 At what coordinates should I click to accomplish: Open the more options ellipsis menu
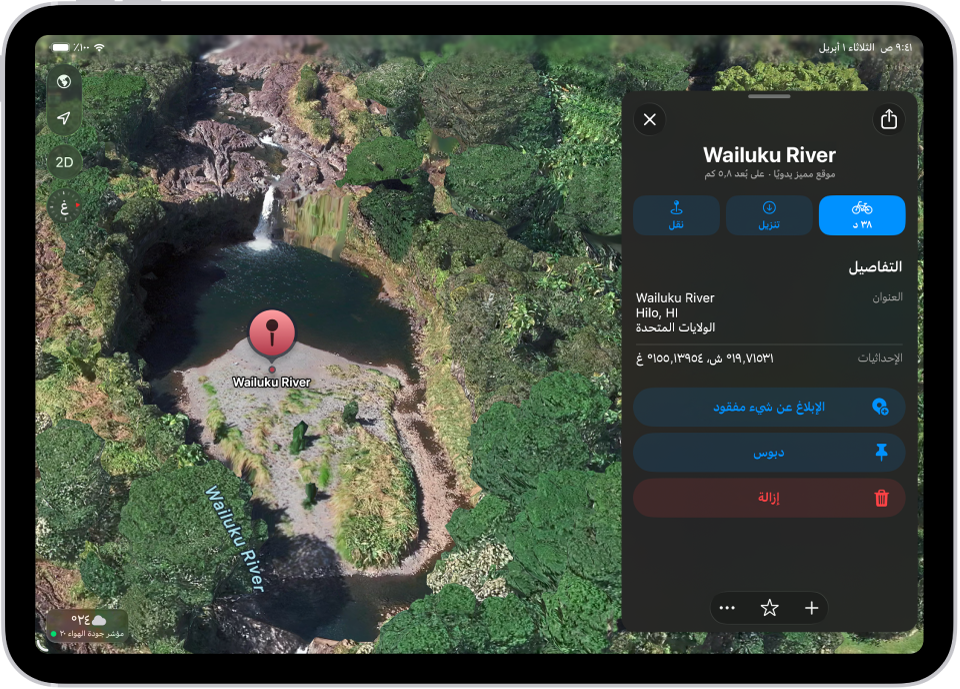pyautogui.click(x=727, y=608)
